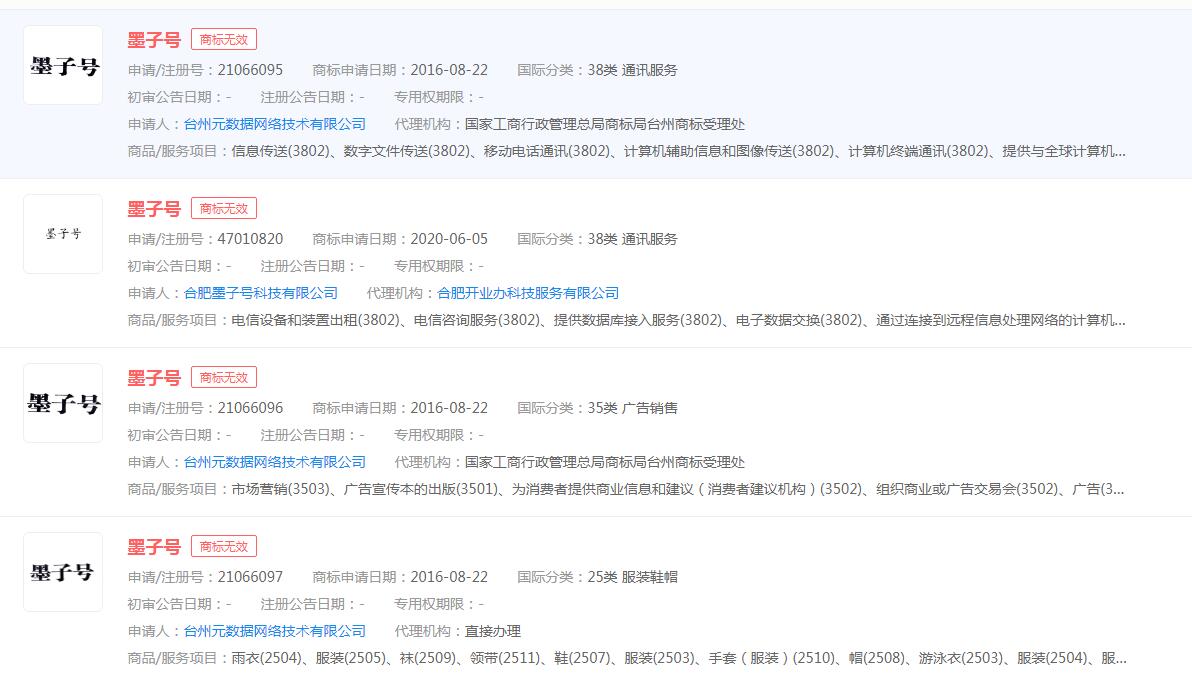Select registration number 21066097
This screenshot has width=1192, height=676.
point(250,576)
